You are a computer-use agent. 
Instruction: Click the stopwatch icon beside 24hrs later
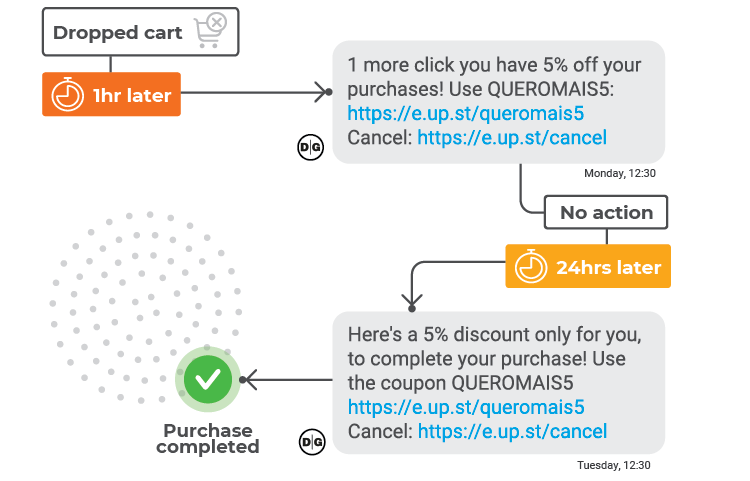pos(530,266)
